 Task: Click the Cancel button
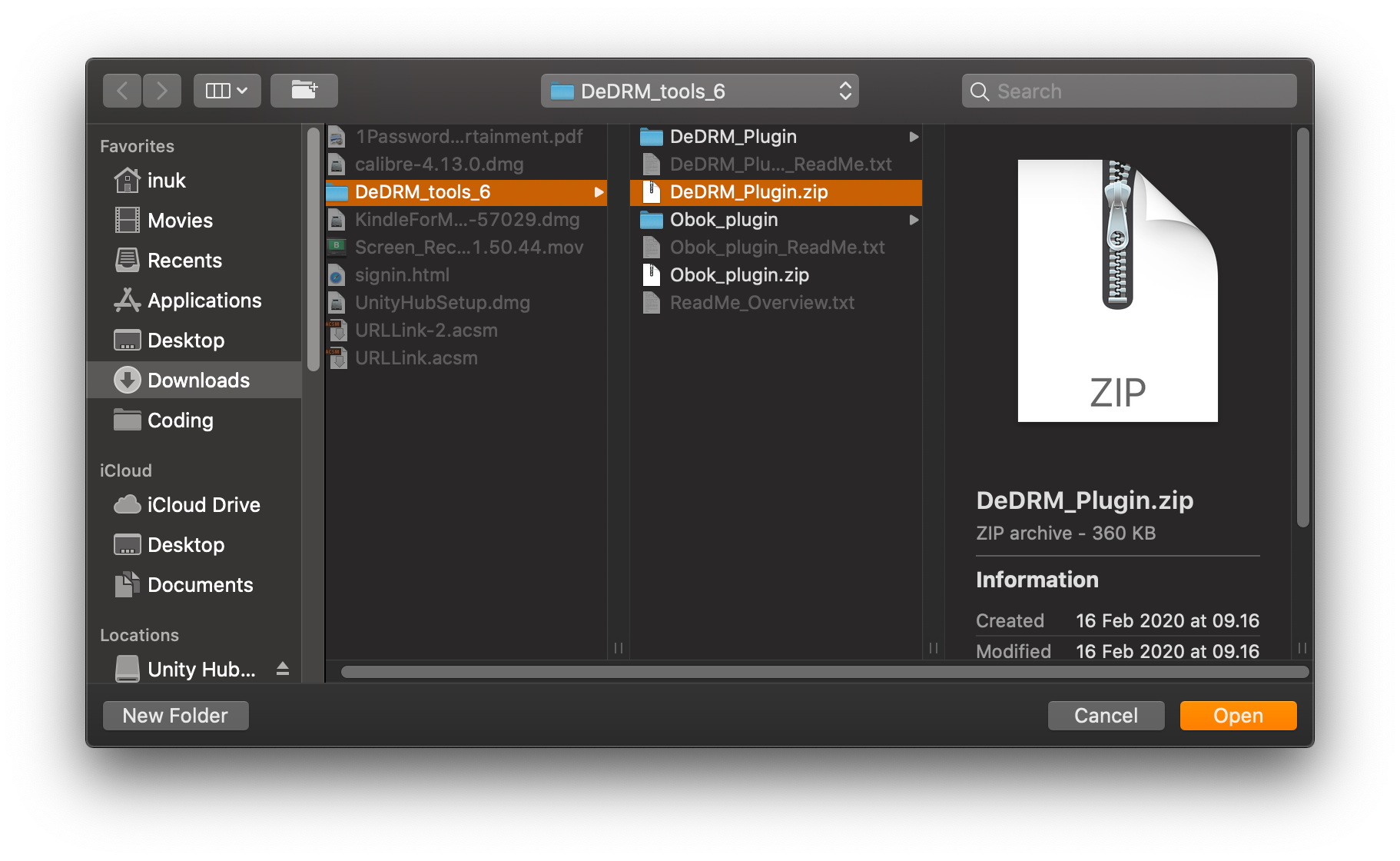click(1106, 716)
